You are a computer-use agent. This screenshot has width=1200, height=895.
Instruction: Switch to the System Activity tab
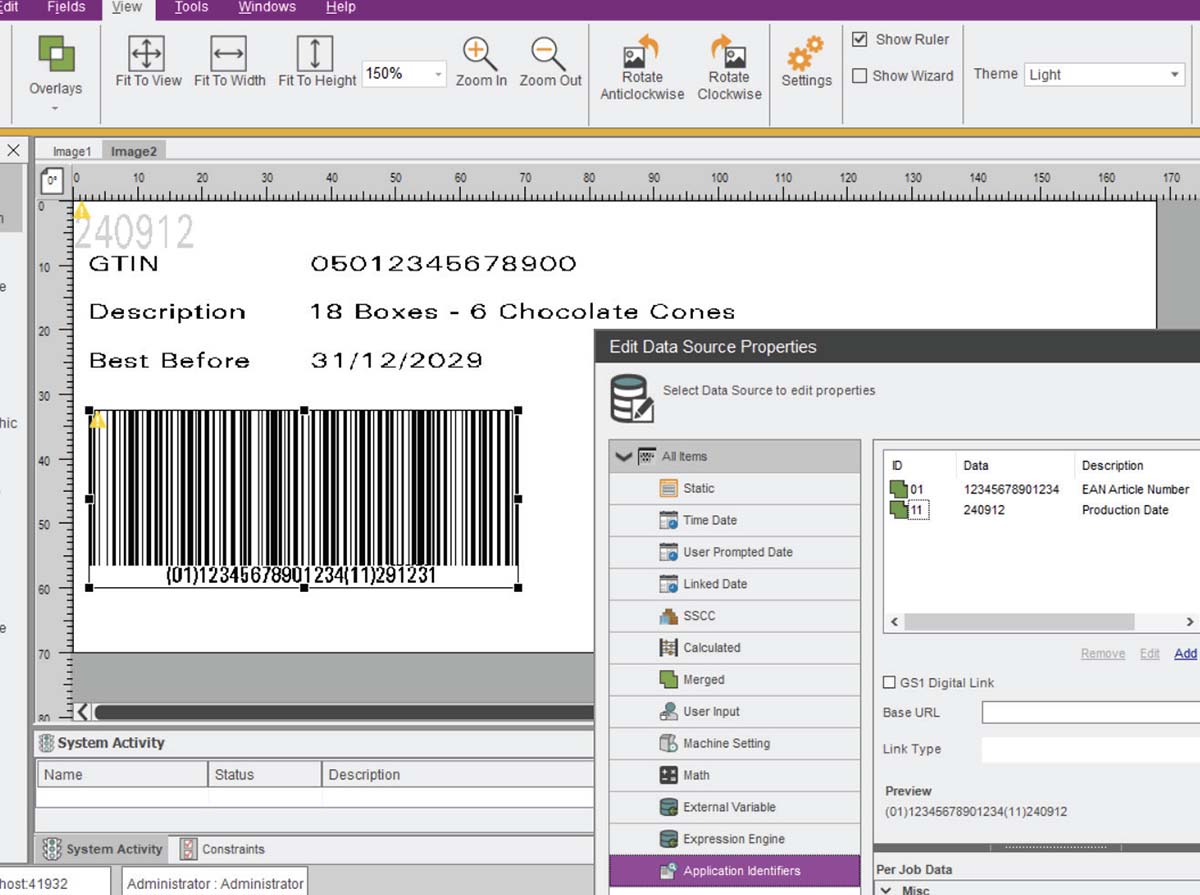click(101, 849)
